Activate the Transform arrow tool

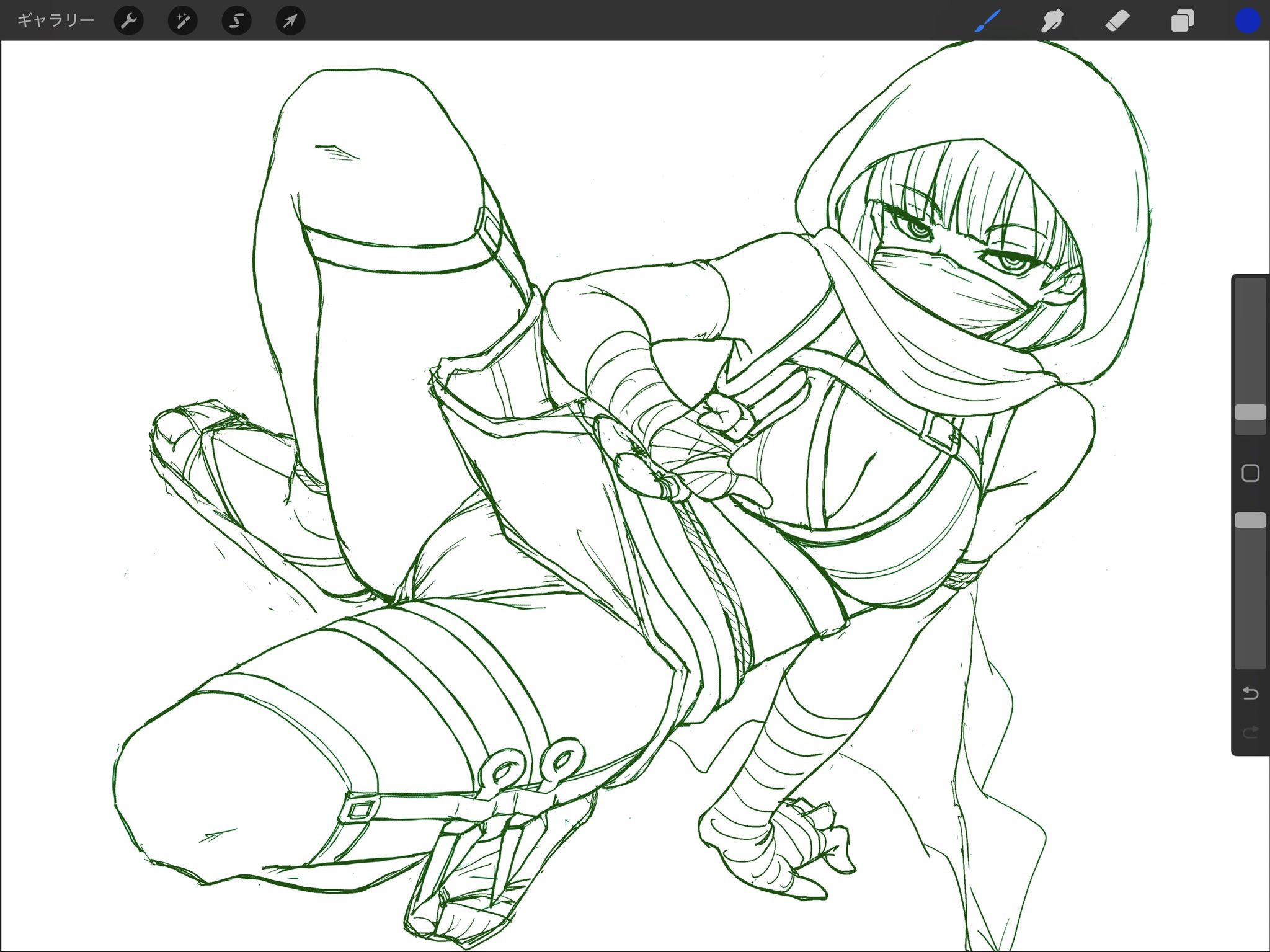tap(290, 22)
